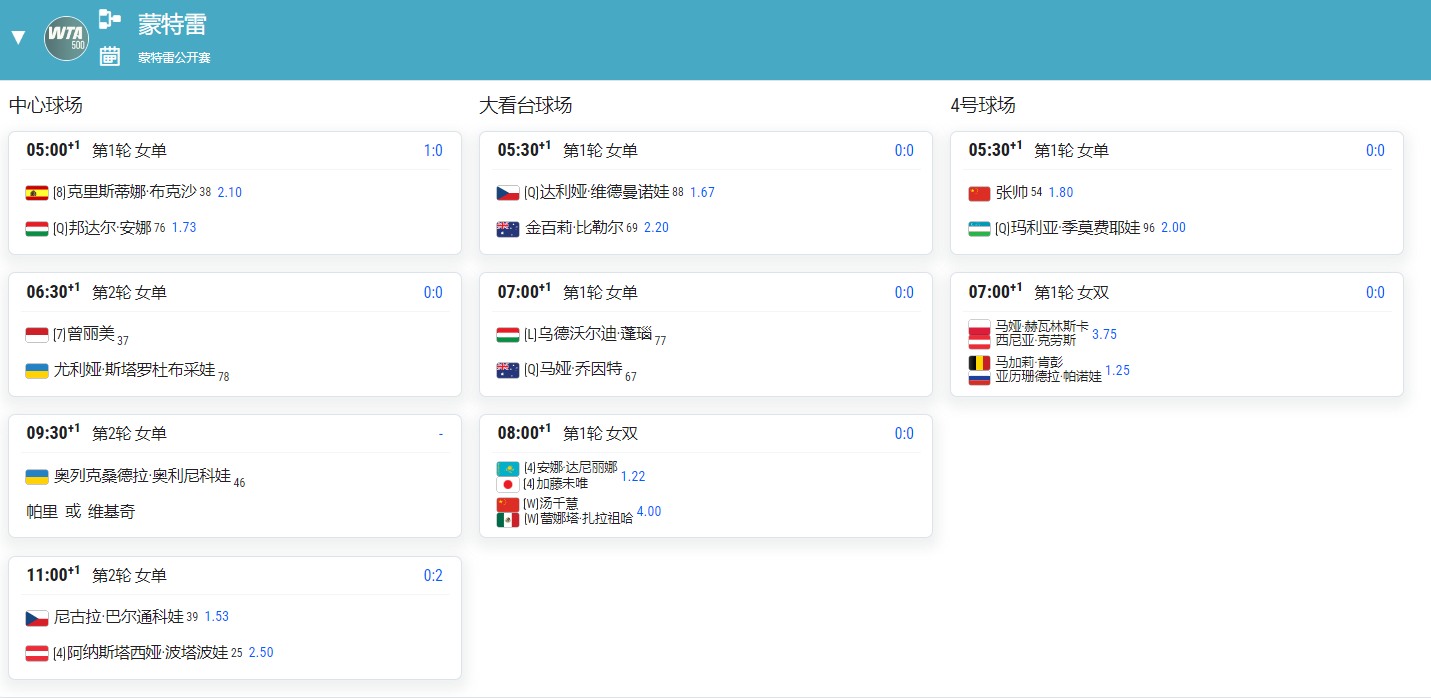Click the flag beside 曾丽美
The height and width of the screenshot is (698, 1431).
[37, 334]
